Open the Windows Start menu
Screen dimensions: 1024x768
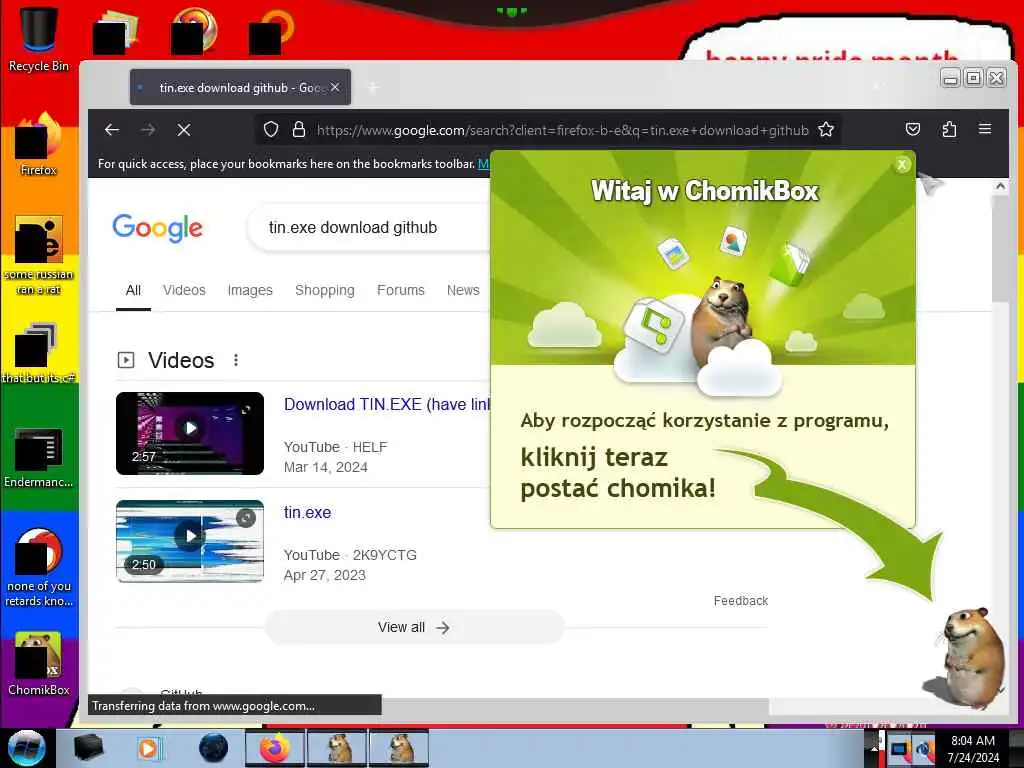[x=26, y=748]
